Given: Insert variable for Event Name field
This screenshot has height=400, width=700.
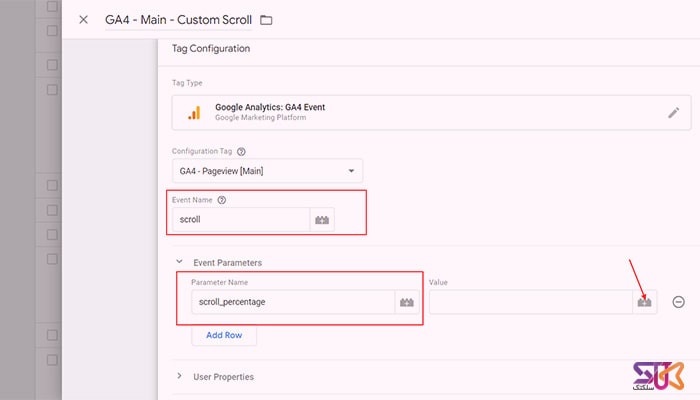Looking at the screenshot, I should tap(322, 220).
